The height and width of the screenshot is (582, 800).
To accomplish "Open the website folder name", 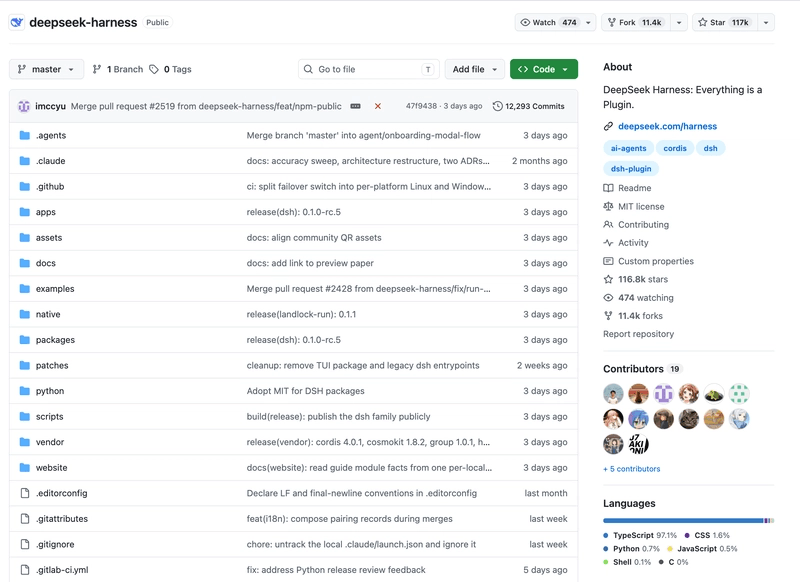I will [x=52, y=467].
